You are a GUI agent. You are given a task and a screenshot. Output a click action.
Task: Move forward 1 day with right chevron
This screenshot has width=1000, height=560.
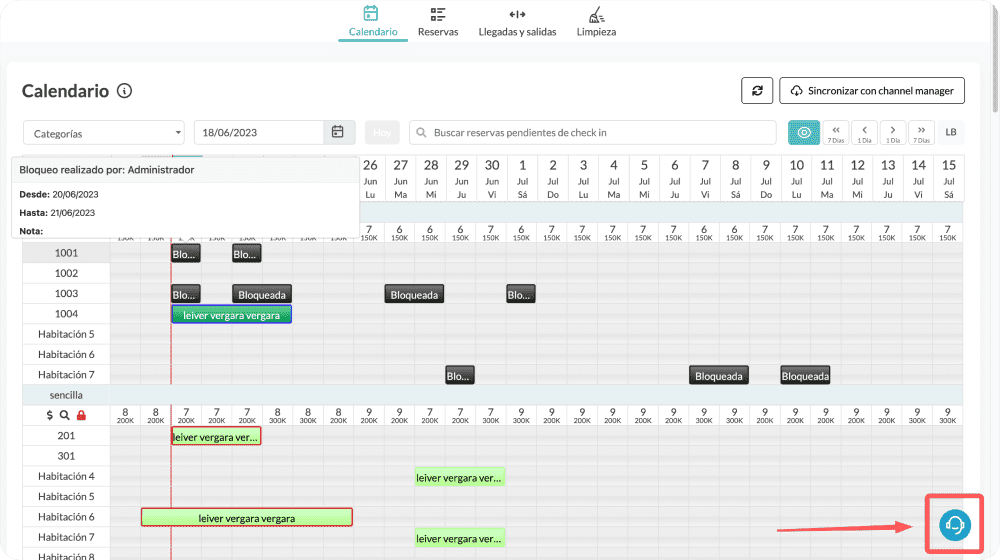893,132
